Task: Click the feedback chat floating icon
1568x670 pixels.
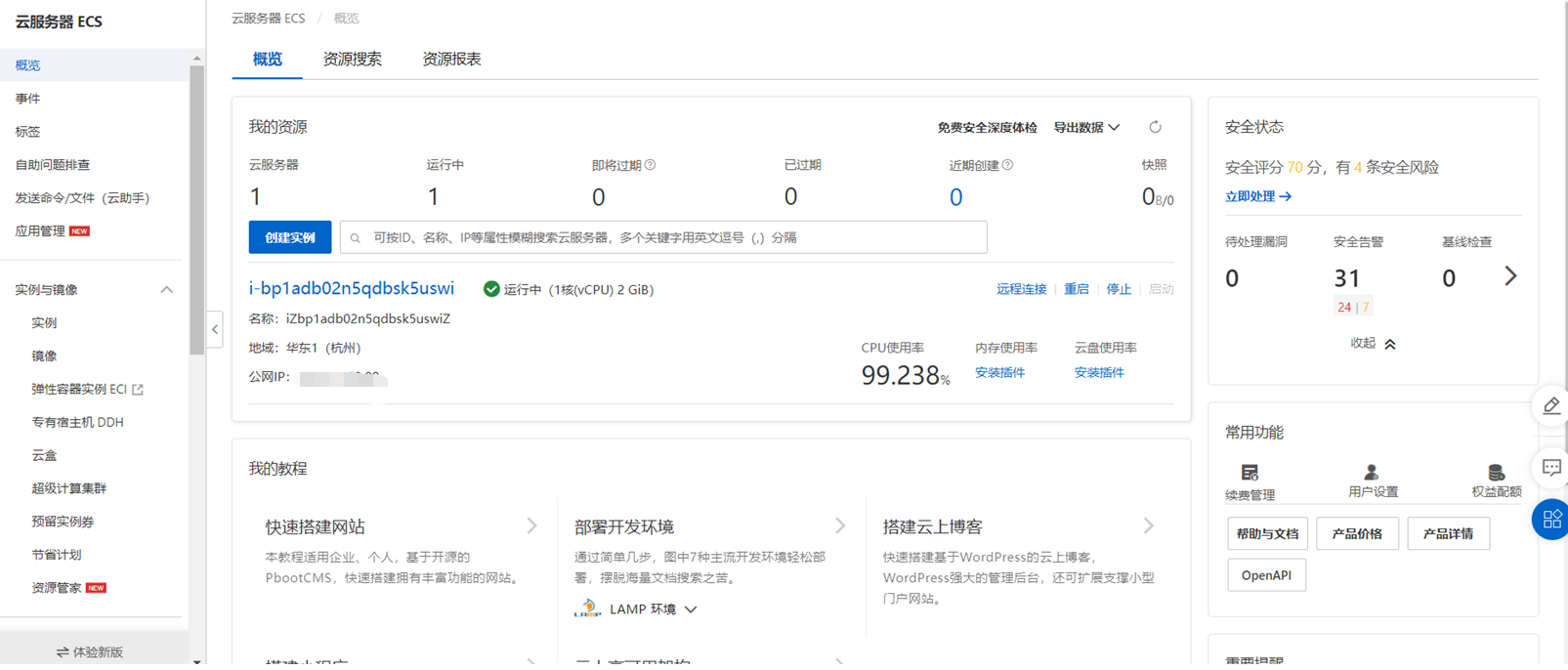Action: (x=1551, y=468)
